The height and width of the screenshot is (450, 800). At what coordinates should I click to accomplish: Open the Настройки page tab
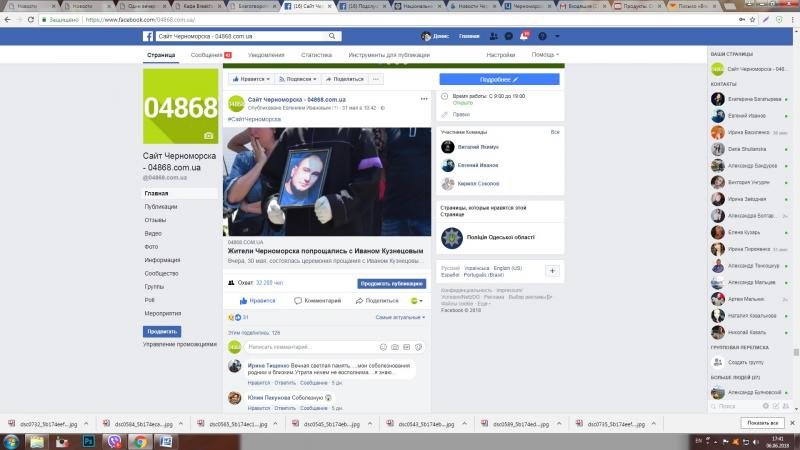[501, 55]
